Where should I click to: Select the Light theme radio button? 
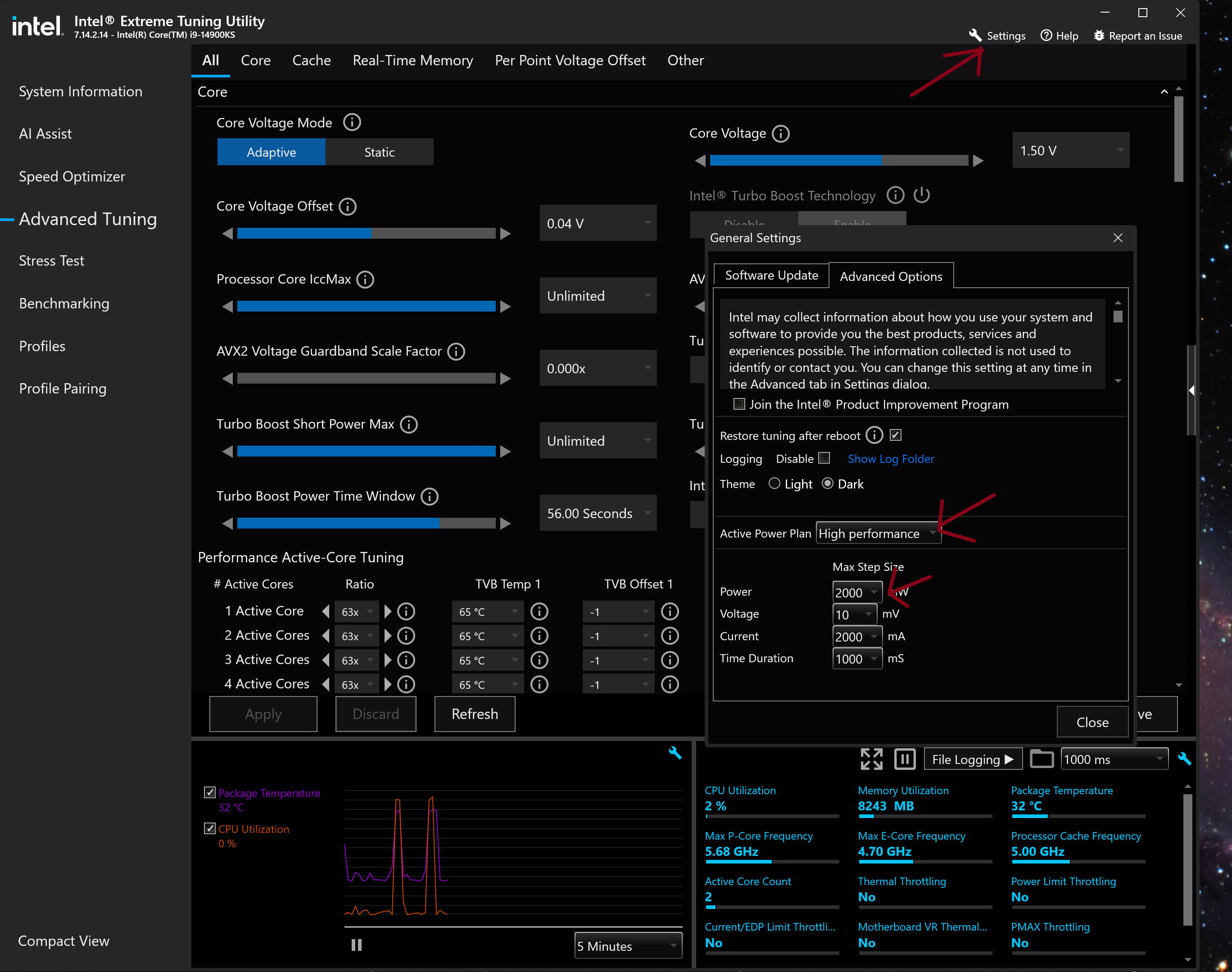(x=775, y=484)
